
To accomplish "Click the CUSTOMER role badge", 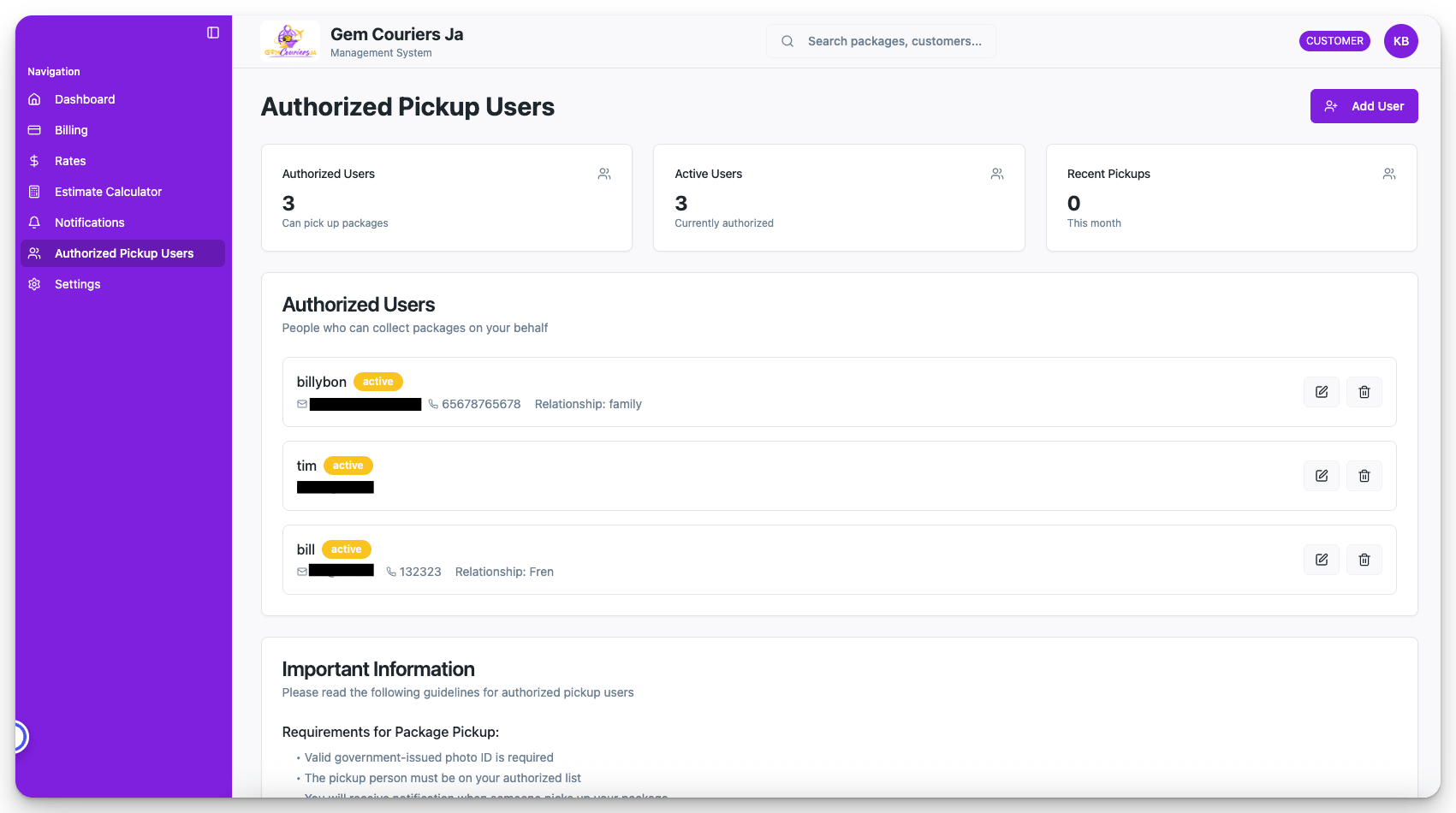I will tap(1334, 41).
